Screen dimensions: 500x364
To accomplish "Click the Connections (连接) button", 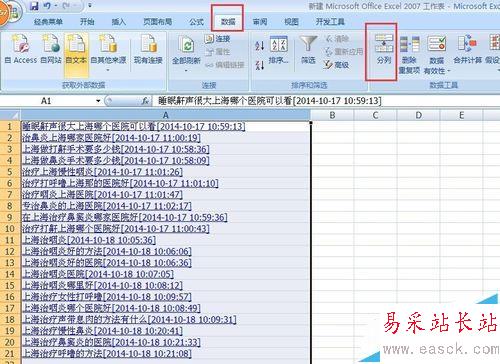I will (217, 39).
